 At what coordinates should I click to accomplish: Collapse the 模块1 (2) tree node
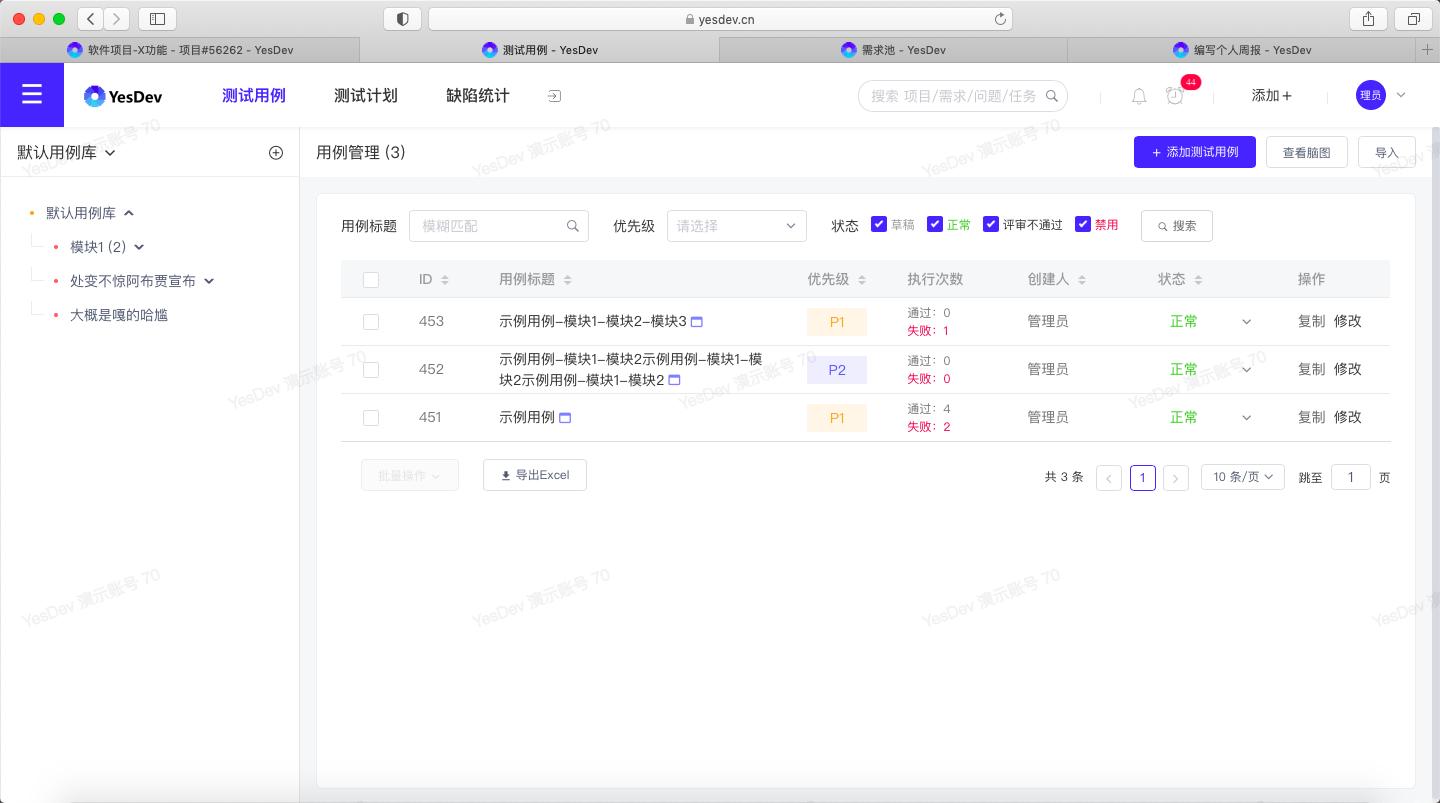click(139, 247)
